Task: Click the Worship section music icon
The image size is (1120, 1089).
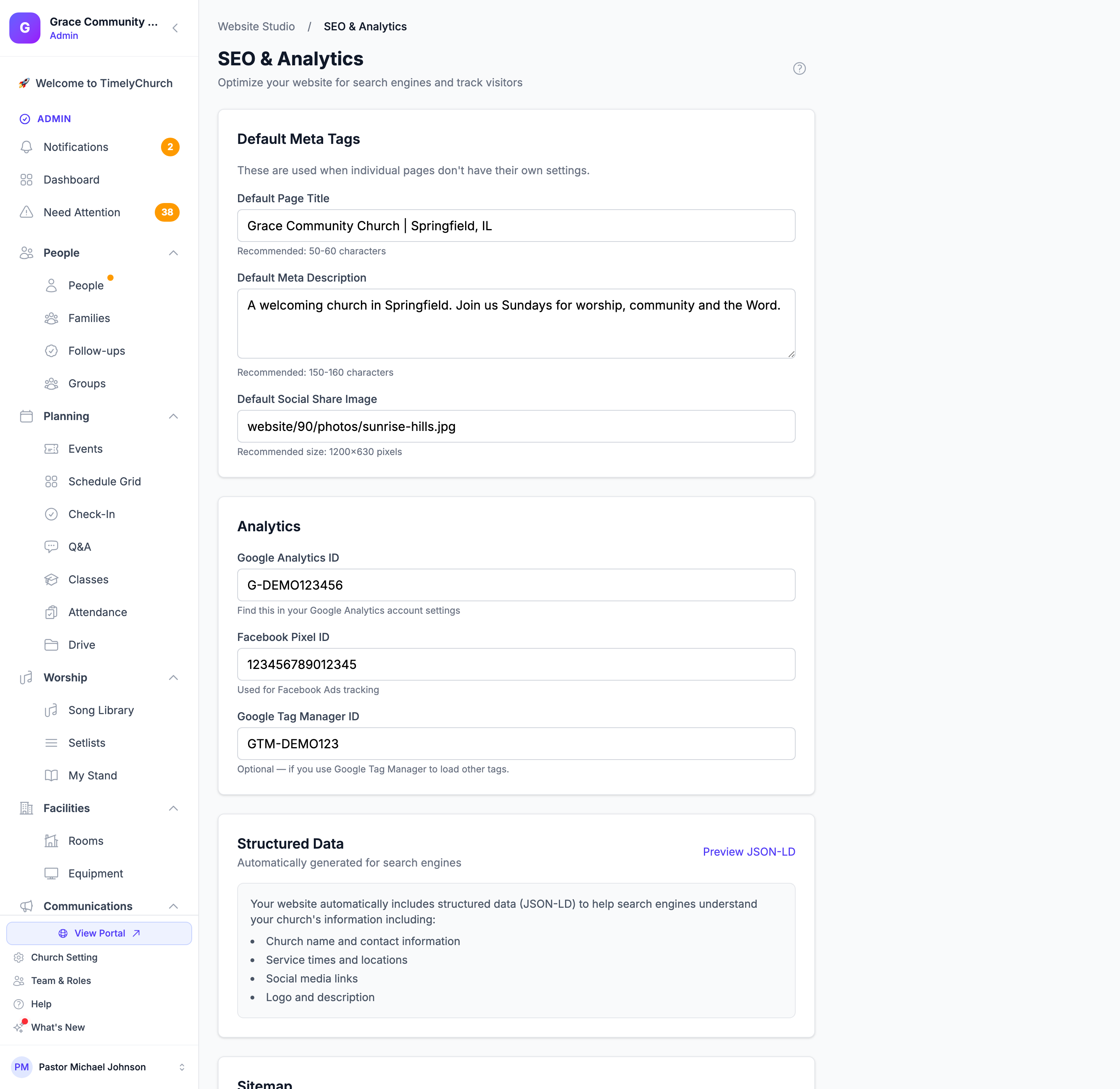Action: point(26,678)
